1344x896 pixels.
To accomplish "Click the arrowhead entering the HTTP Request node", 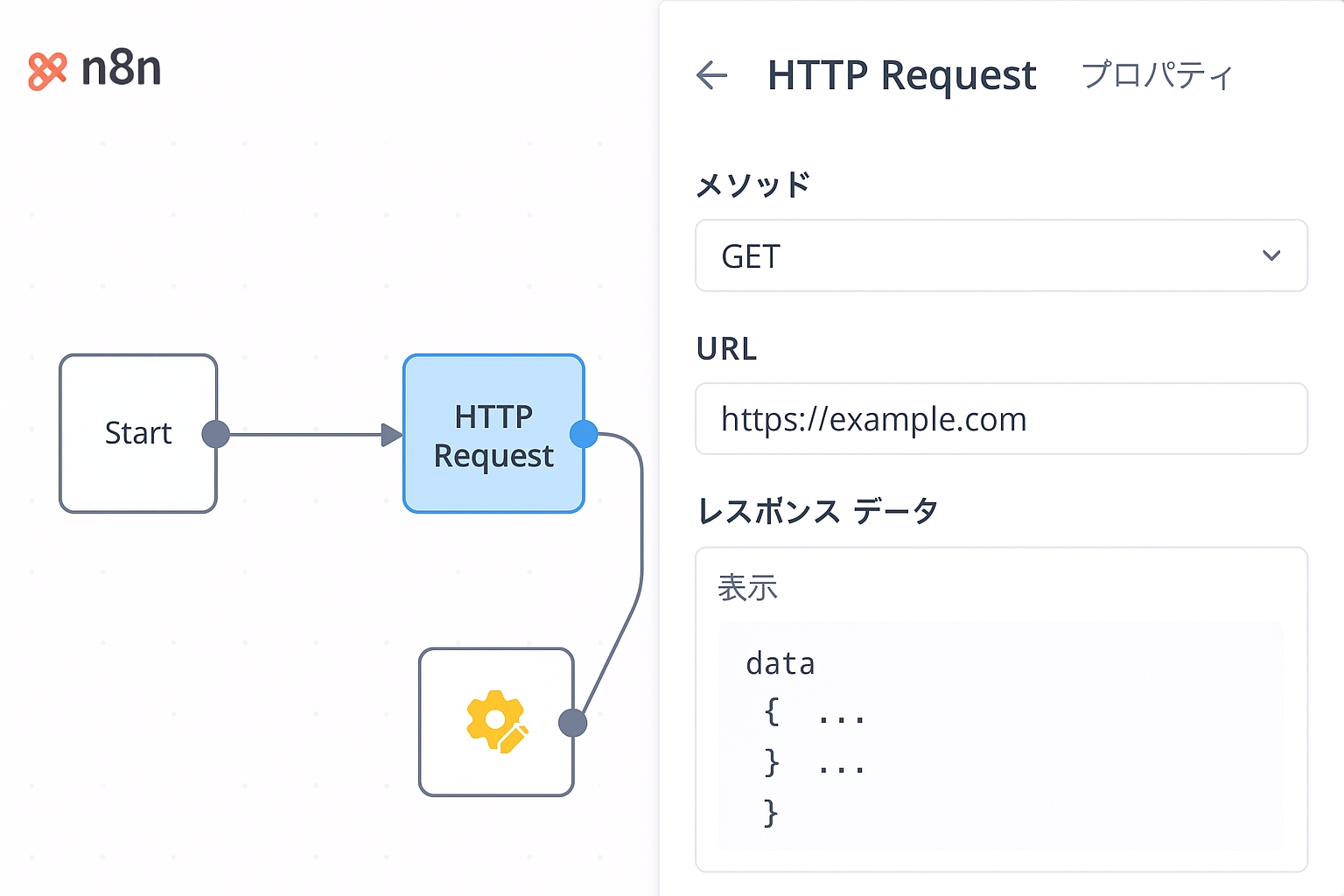I will tap(391, 435).
